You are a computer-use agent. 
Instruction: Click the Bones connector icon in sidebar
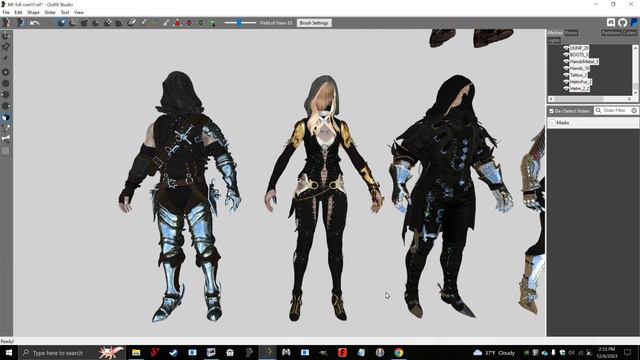click(6, 128)
